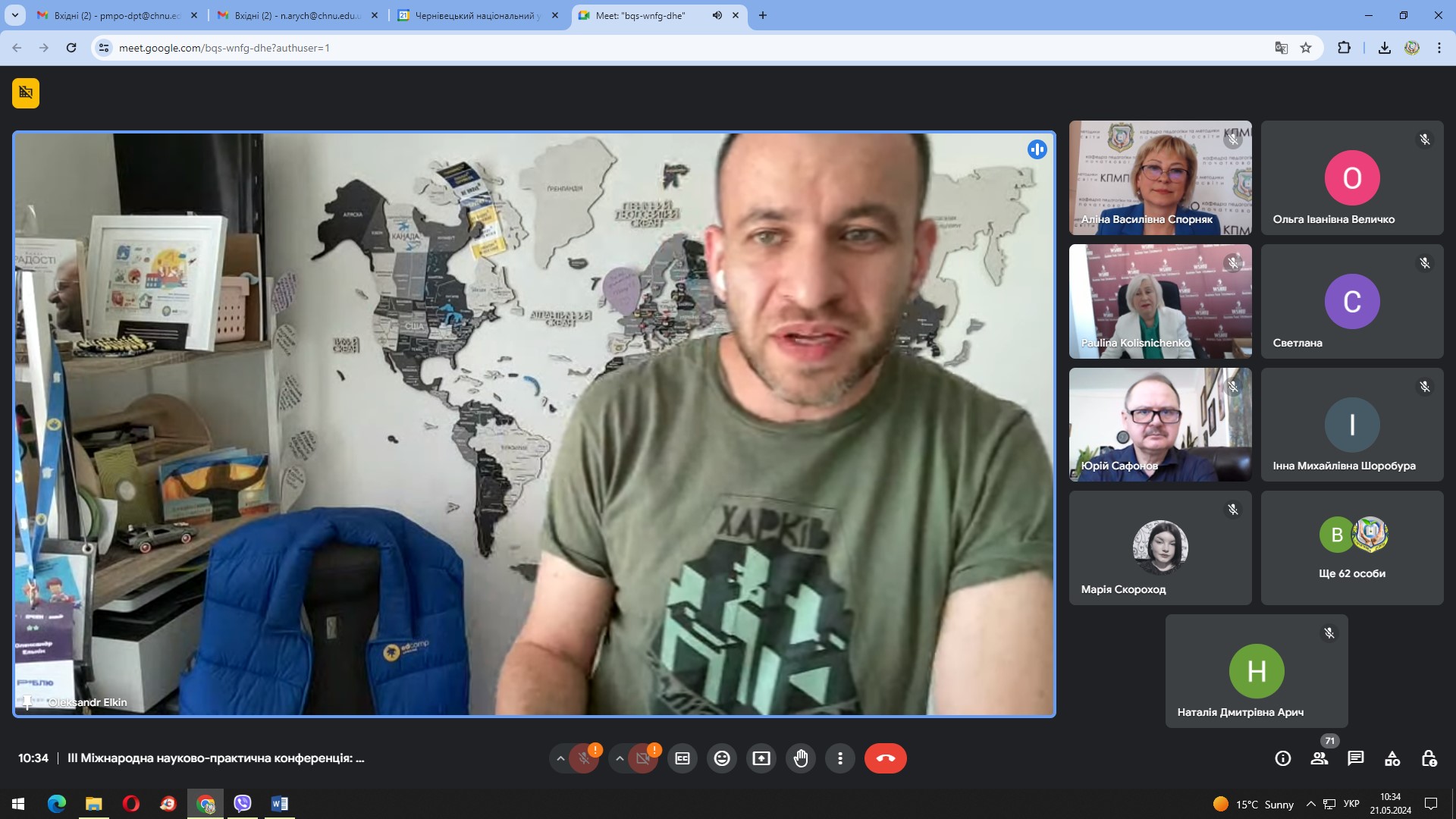This screenshot has width=1456, height=819.
Task: Expand video settings chevron beside camera
Action: [620, 758]
